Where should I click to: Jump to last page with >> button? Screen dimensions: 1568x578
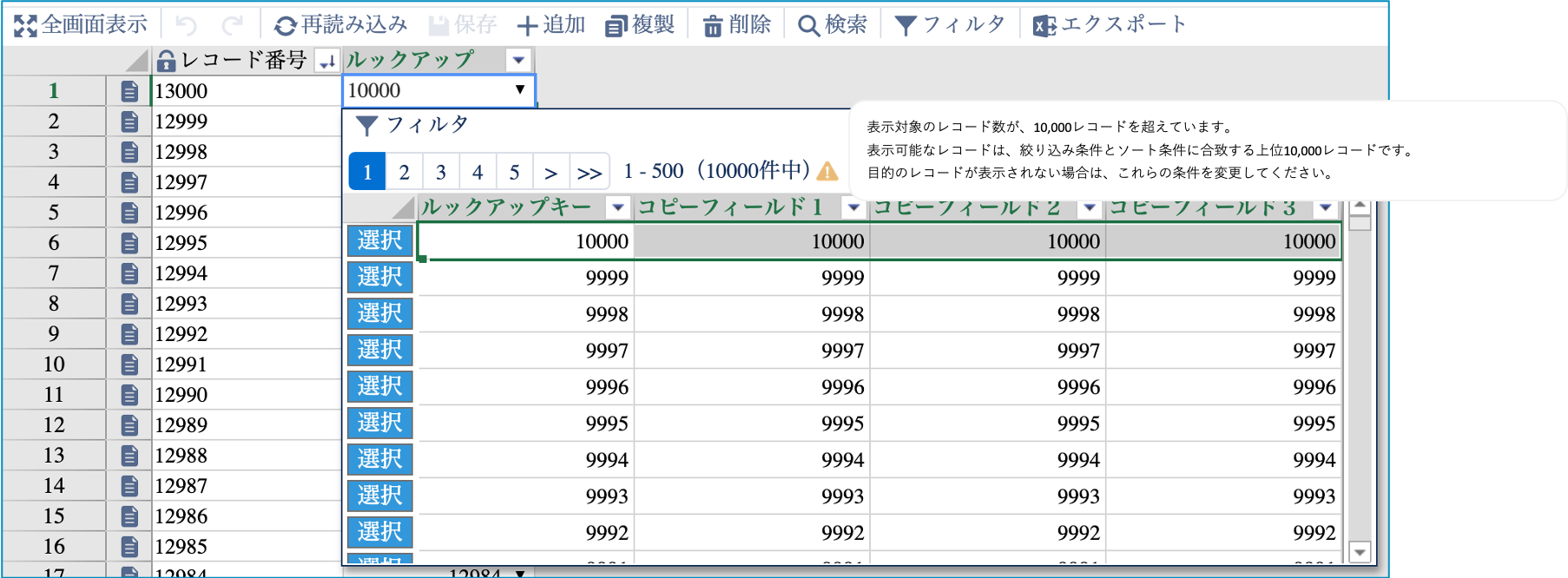[x=590, y=172]
